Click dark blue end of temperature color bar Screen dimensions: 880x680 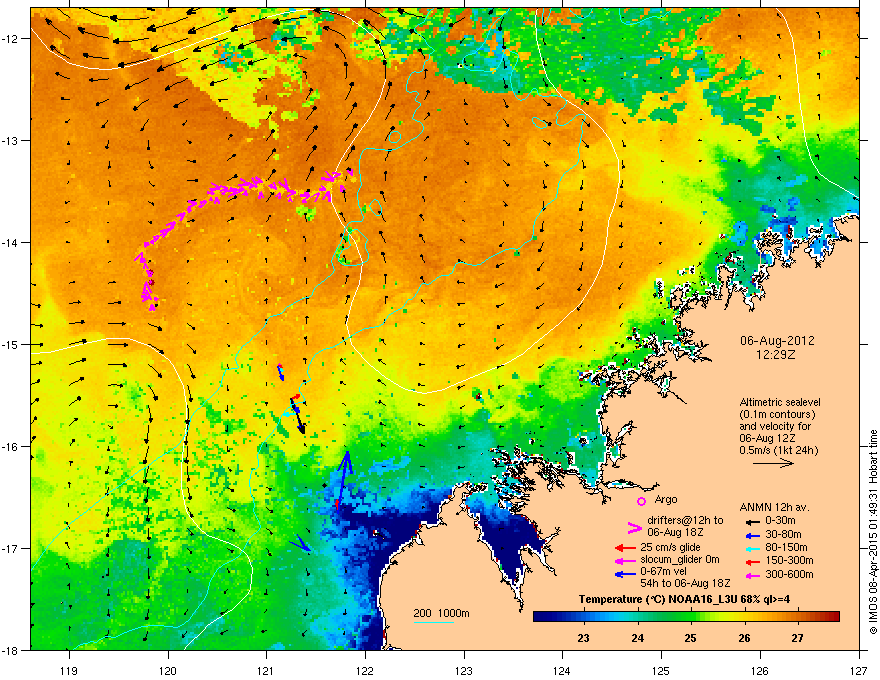(539, 617)
